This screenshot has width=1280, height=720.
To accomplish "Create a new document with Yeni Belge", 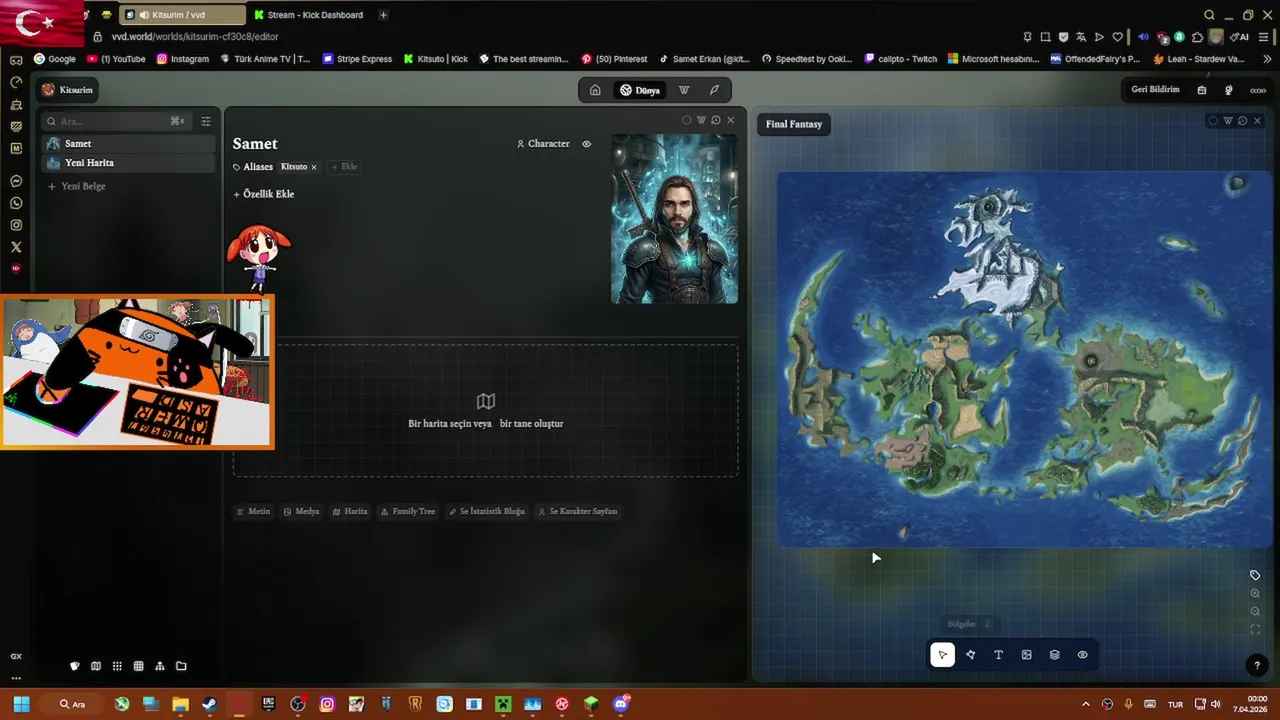I will [x=76, y=186].
